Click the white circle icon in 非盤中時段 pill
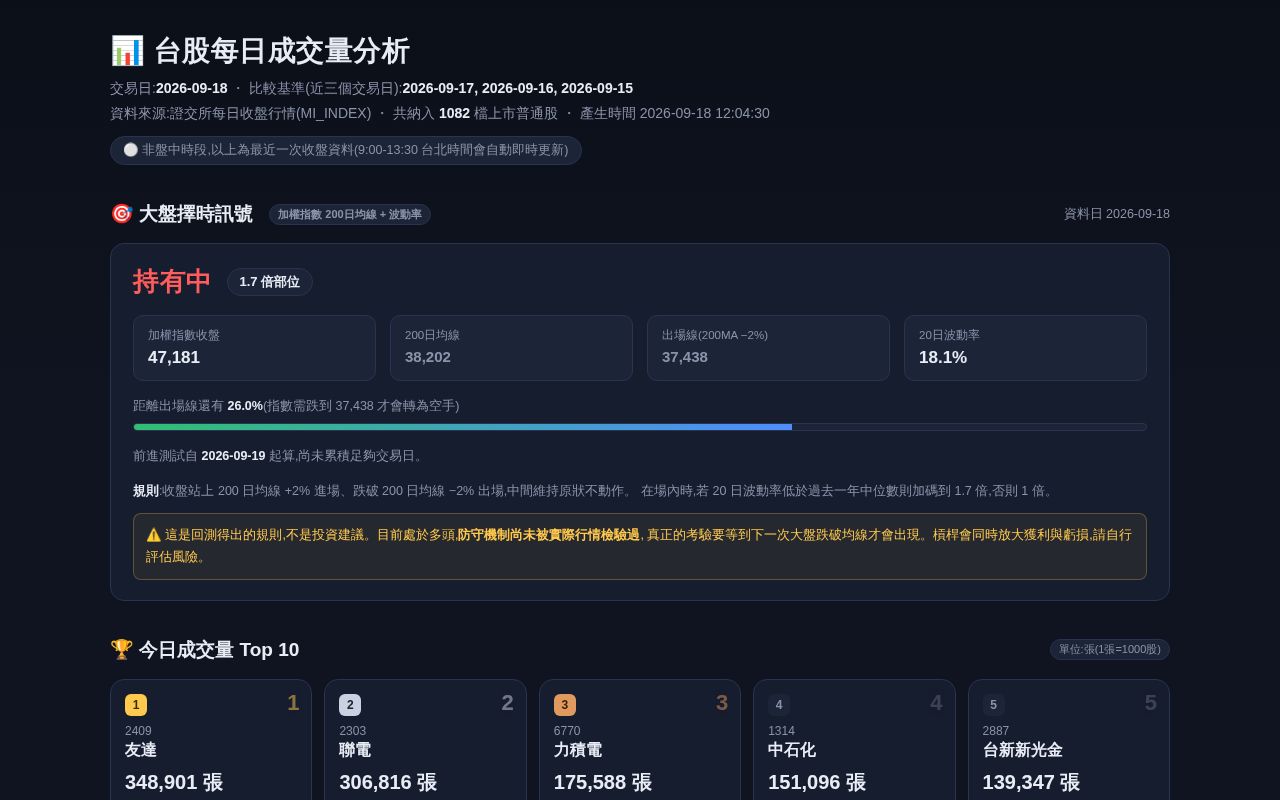 (x=131, y=150)
